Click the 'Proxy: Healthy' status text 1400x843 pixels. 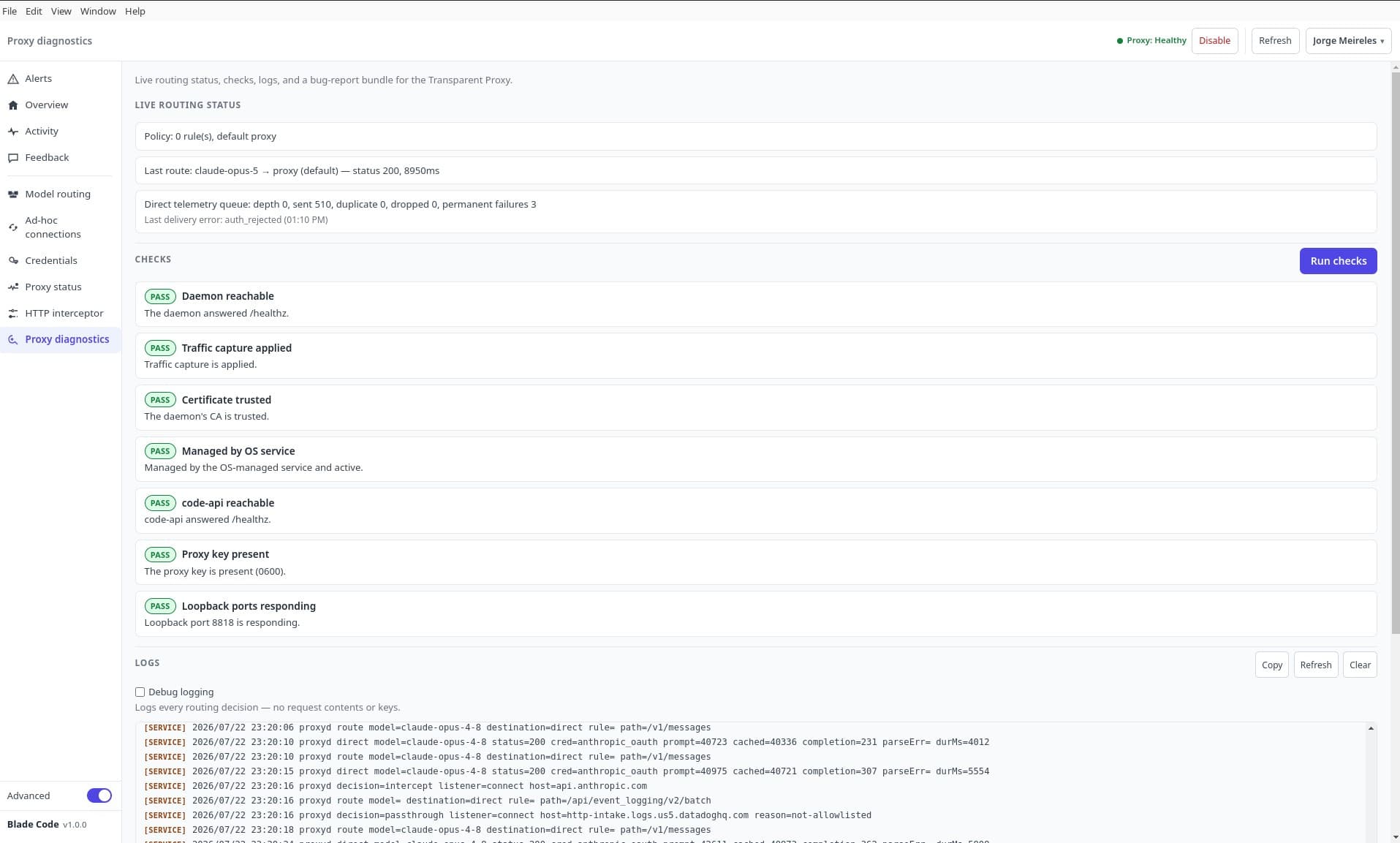(x=1157, y=41)
